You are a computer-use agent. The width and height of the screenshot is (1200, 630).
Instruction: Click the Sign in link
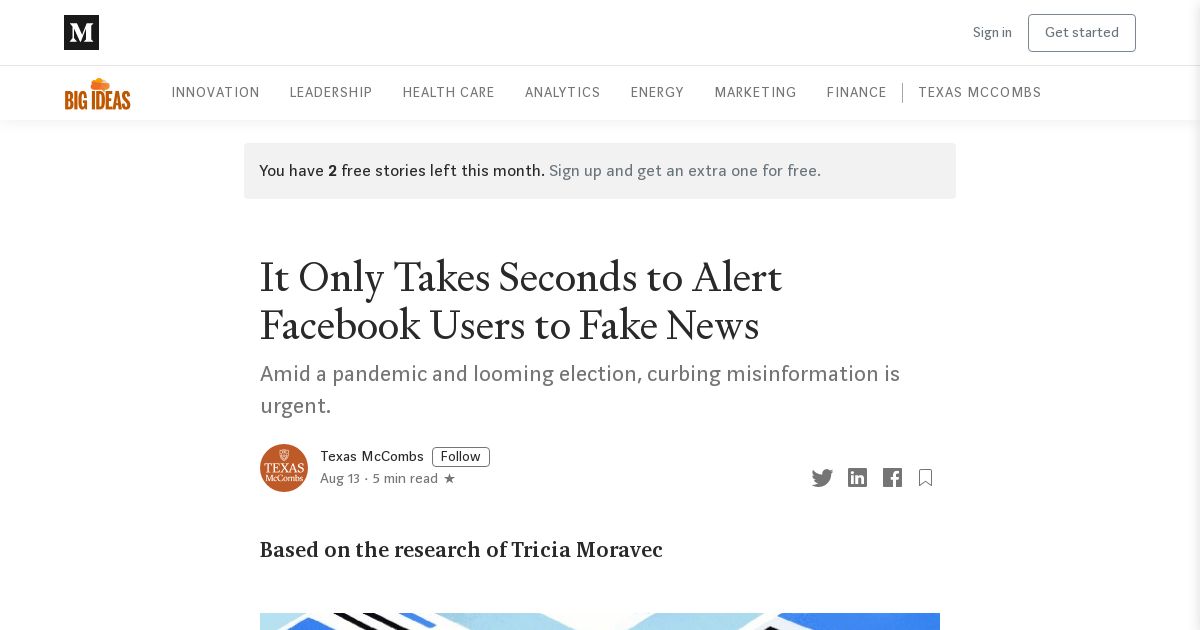coord(992,33)
